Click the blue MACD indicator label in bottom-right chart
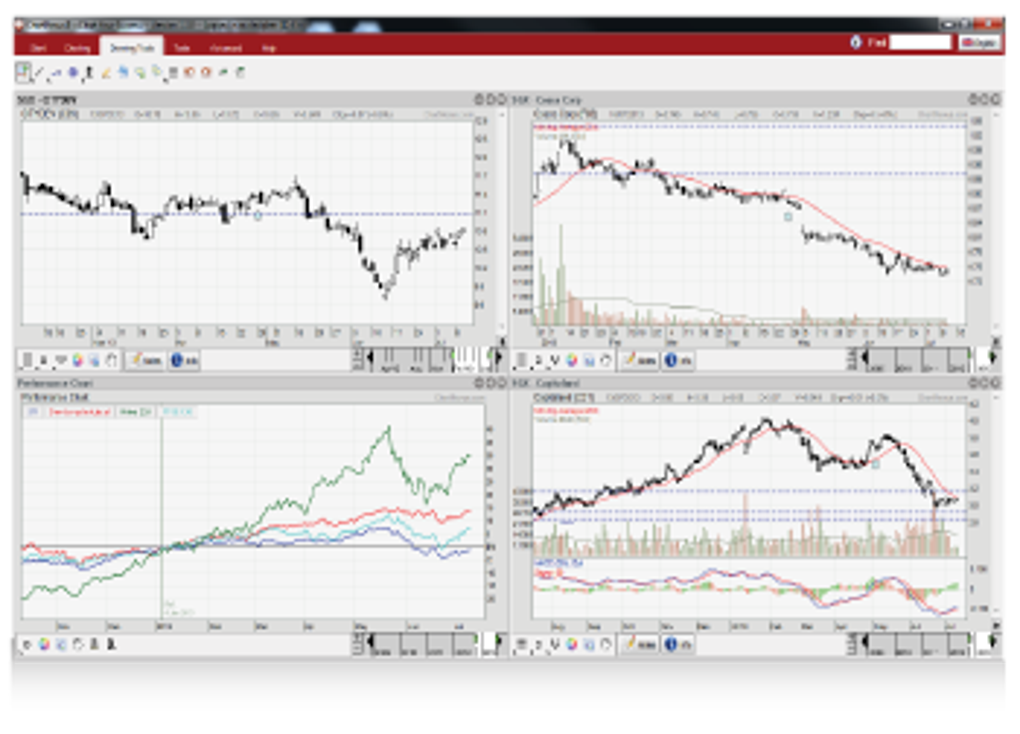 point(558,563)
